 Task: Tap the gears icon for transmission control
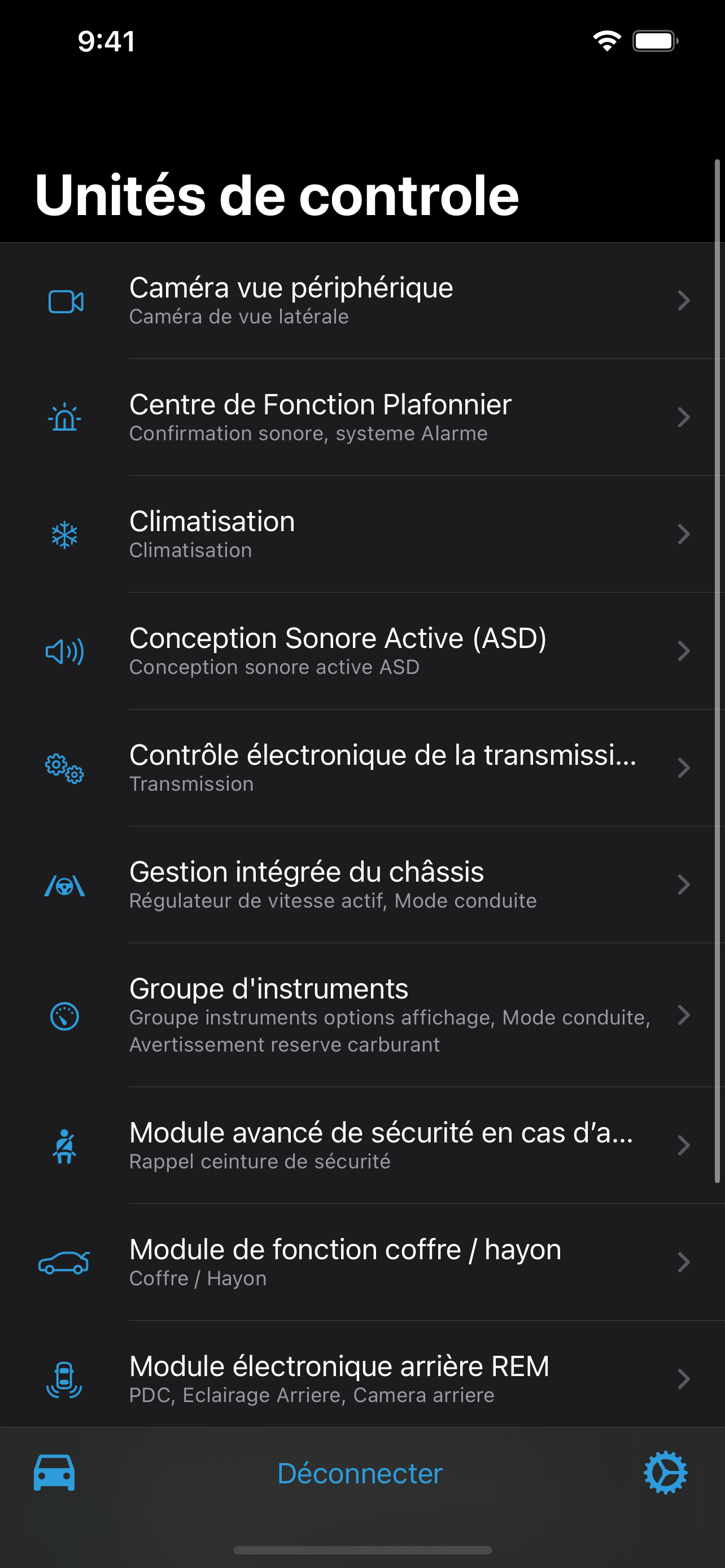pos(64,768)
